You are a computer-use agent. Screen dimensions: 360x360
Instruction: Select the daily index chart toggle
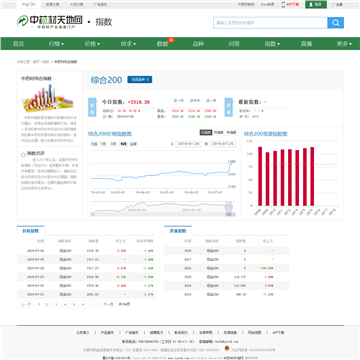[x=206, y=133]
